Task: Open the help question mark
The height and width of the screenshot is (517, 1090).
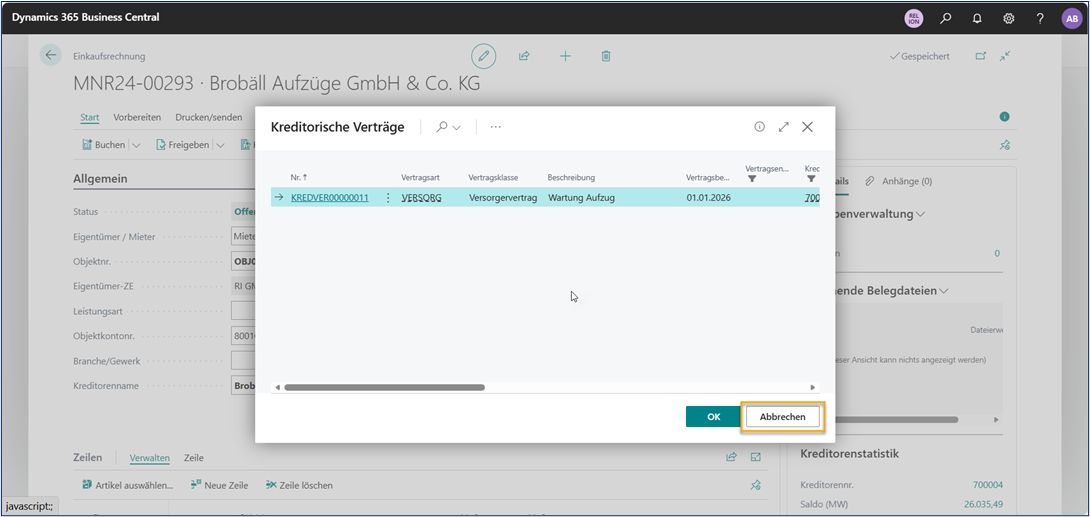Action: 1040,18
